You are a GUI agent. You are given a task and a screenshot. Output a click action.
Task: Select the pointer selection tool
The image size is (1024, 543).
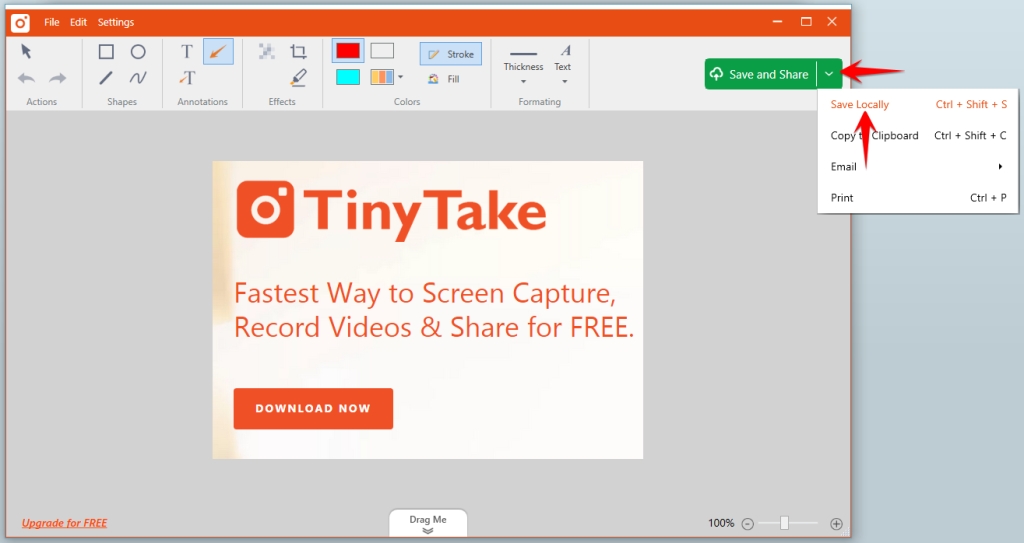click(x=26, y=51)
